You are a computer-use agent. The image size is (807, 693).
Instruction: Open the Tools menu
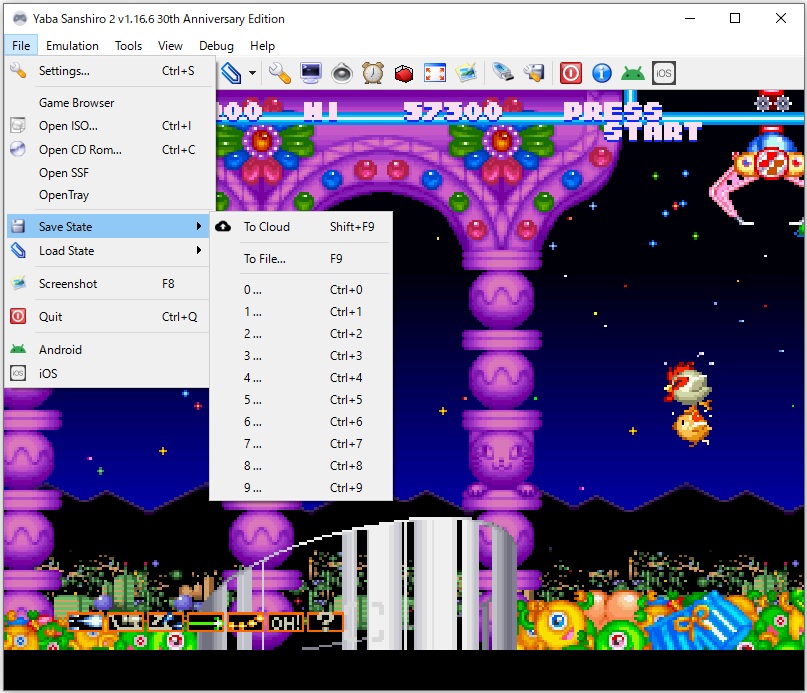(x=128, y=46)
